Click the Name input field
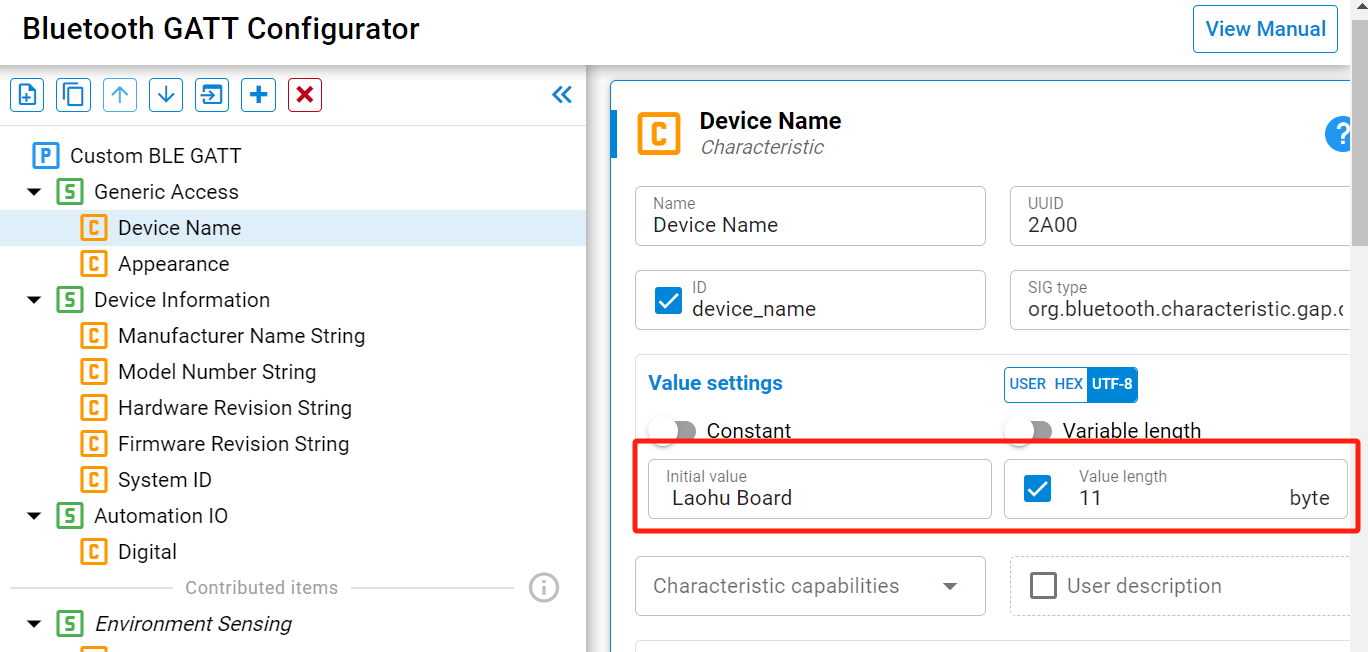Viewport: 1368px width, 652px height. 810,216
